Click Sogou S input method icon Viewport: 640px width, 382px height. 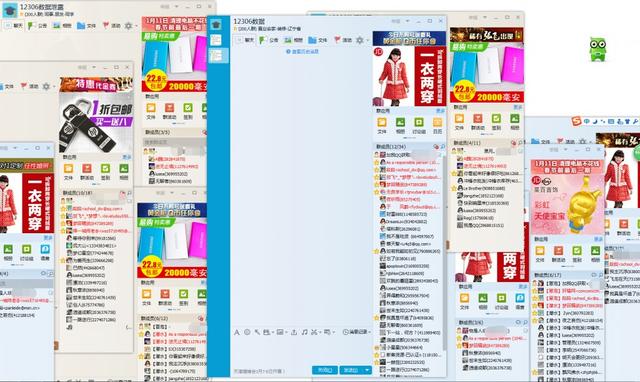click(x=576, y=121)
